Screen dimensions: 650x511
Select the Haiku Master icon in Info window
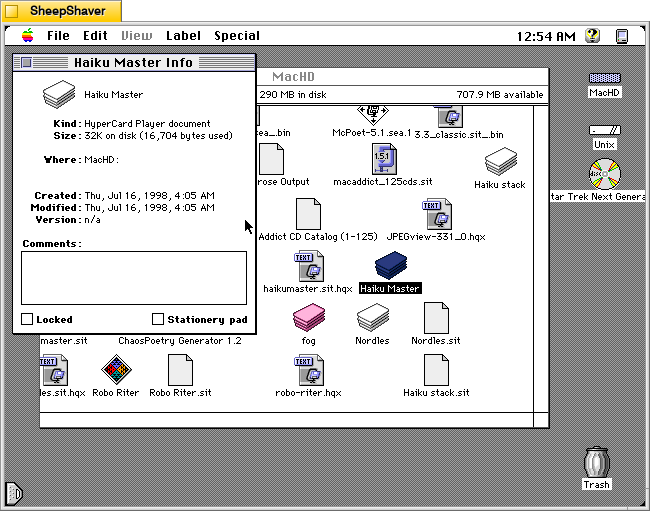coord(59,94)
